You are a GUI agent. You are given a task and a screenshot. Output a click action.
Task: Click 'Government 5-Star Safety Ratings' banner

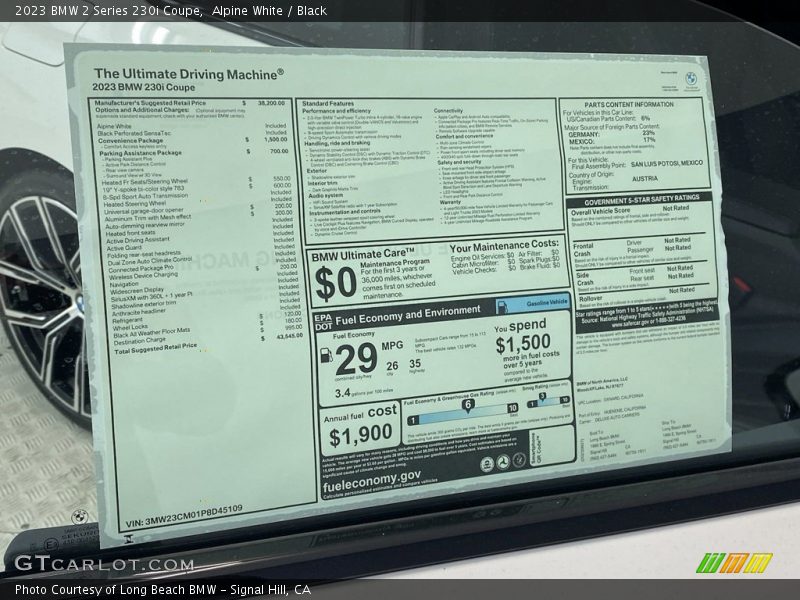tap(641, 199)
